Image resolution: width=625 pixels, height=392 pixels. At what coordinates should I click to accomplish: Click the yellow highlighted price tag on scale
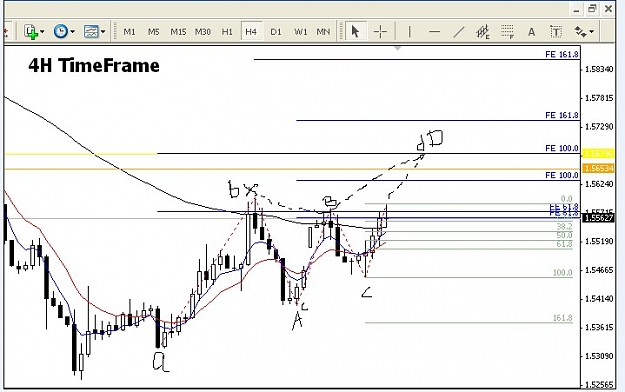(x=598, y=154)
